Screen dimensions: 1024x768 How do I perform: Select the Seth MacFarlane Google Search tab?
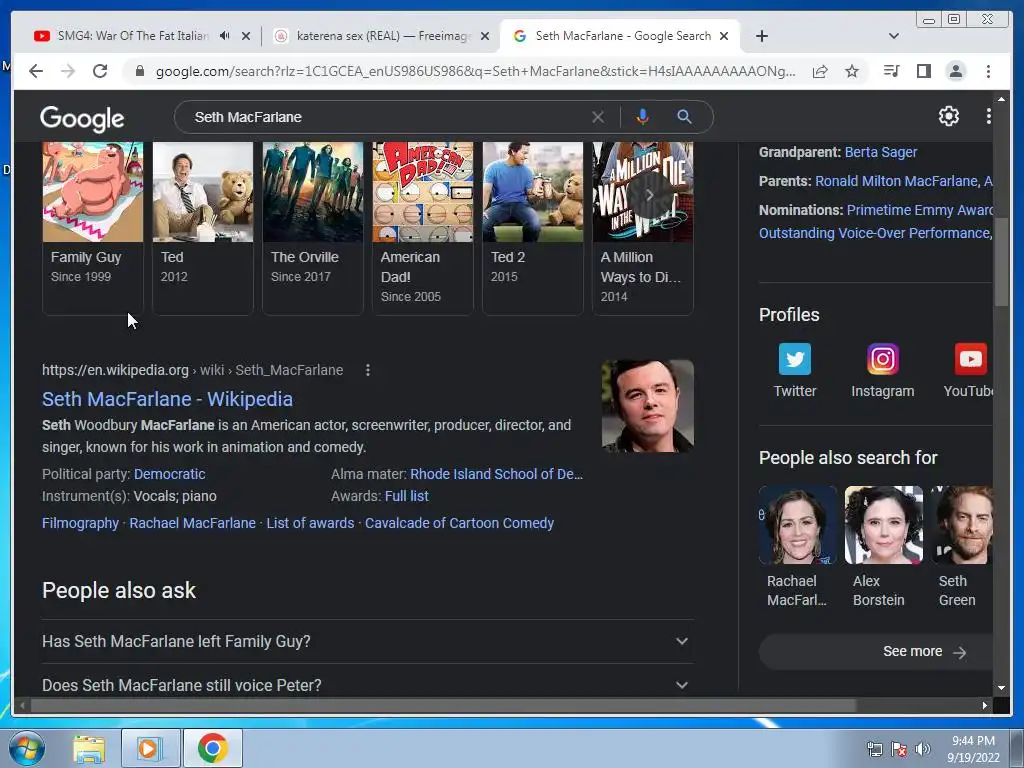click(x=622, y=36)
